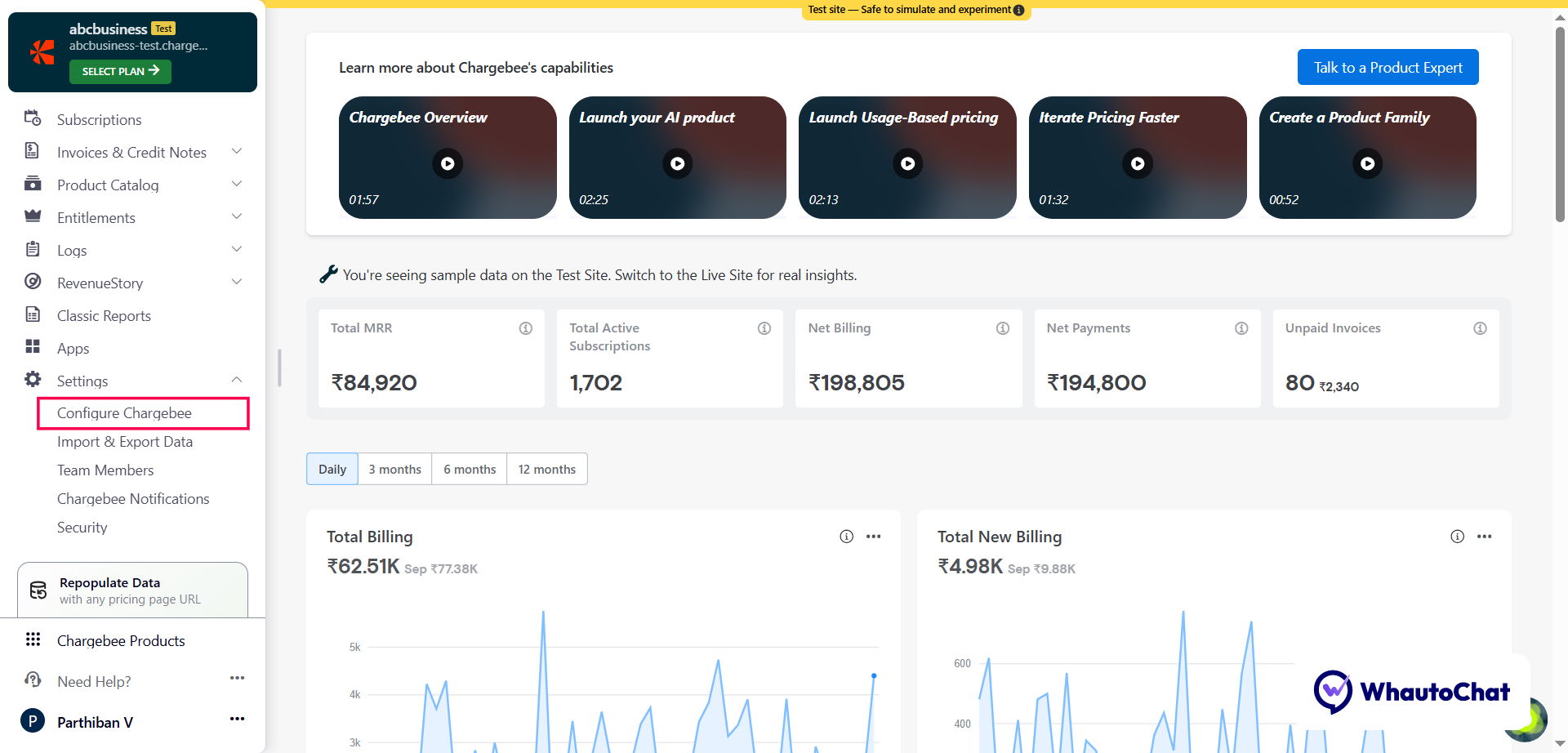The width and height of the screenshot is (1568, 753).
Task: Play the Chargebee Overview video
Action: (x=447, y=163)
